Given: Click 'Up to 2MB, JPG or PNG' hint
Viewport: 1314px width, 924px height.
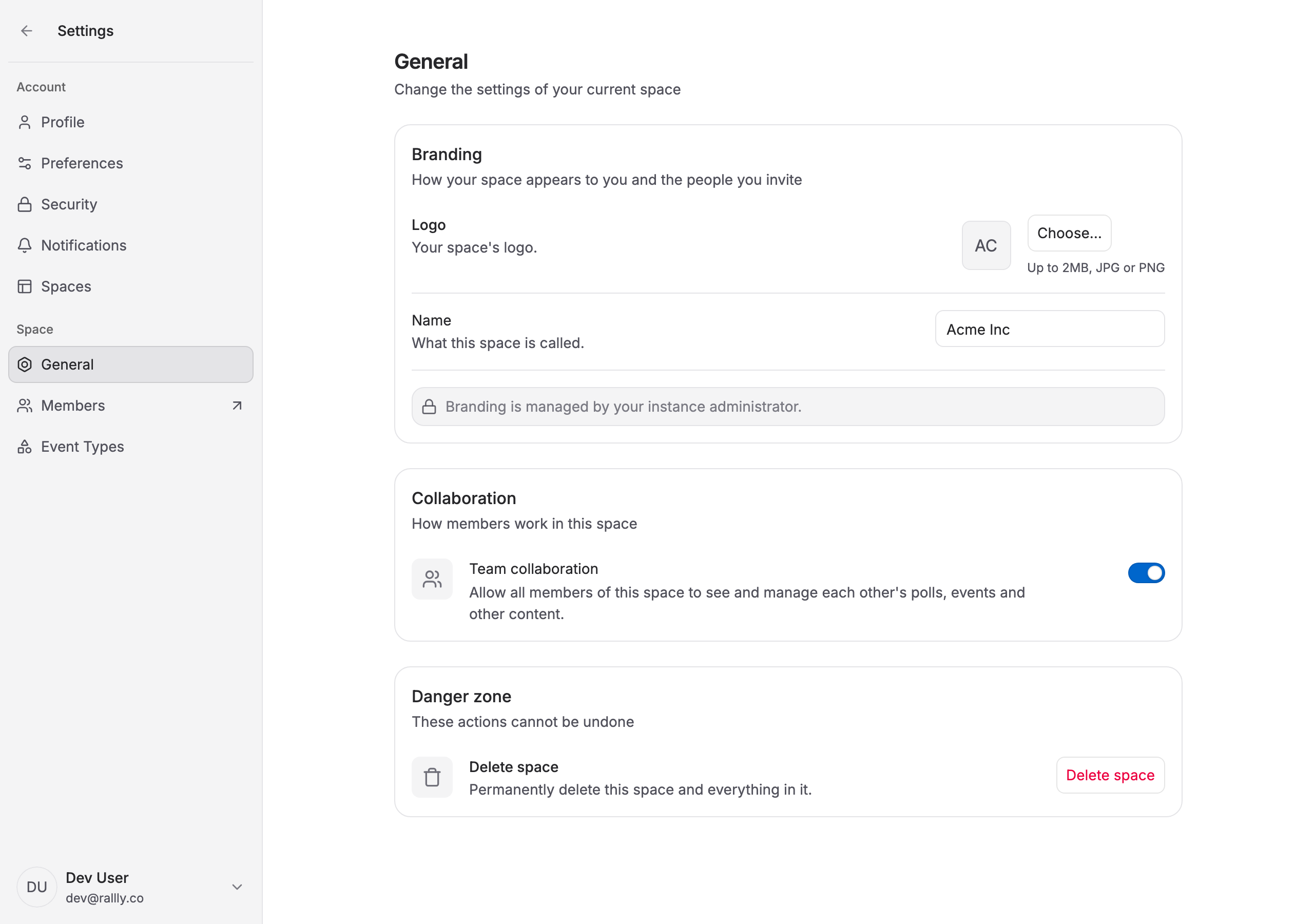Looking at the screenshot, I should tap(1095, 267).
